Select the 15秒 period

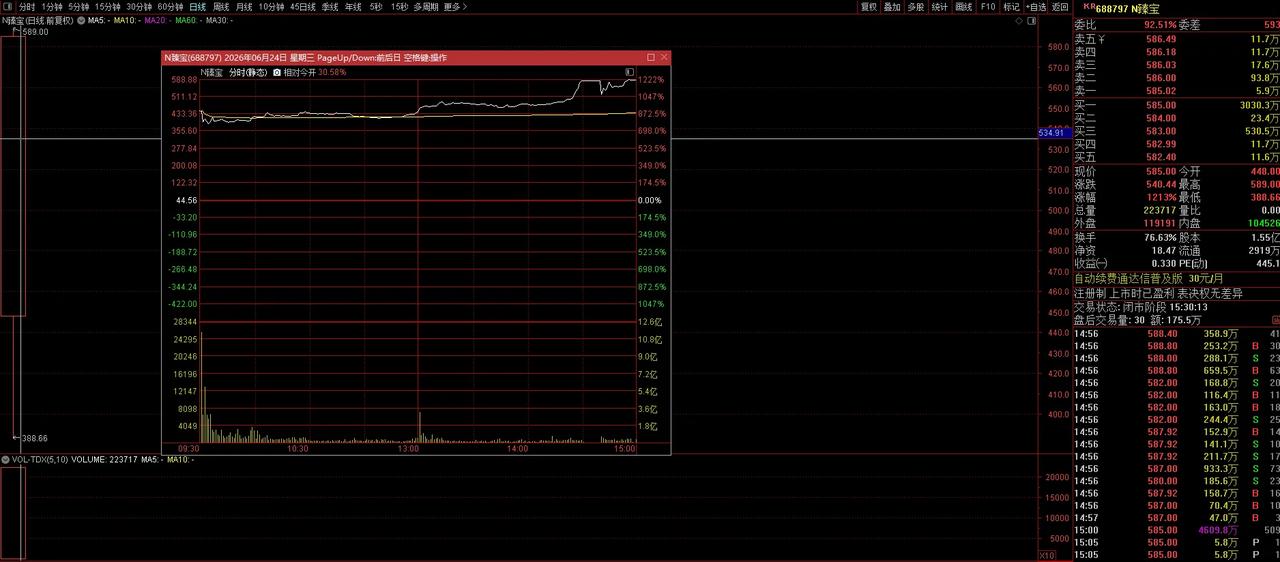pyautogui.click(x=399, y=6)
